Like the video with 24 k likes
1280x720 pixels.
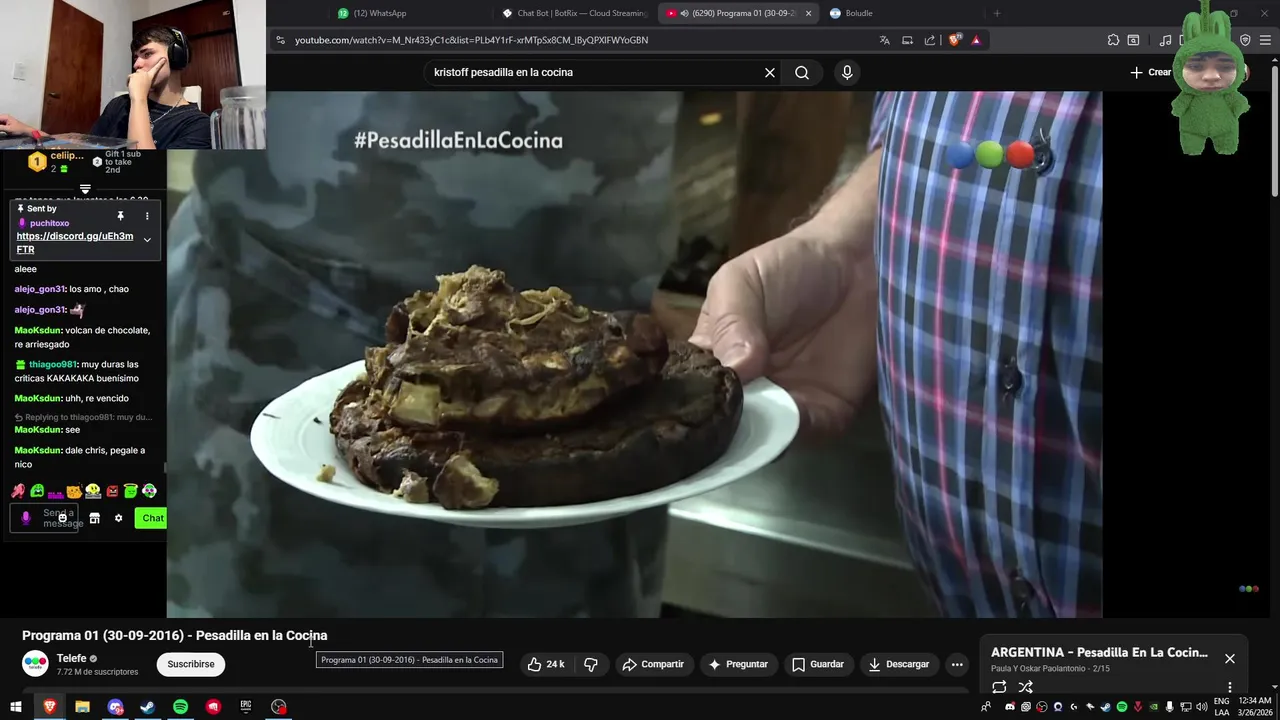pyautogui.click(x=546, y=664)
